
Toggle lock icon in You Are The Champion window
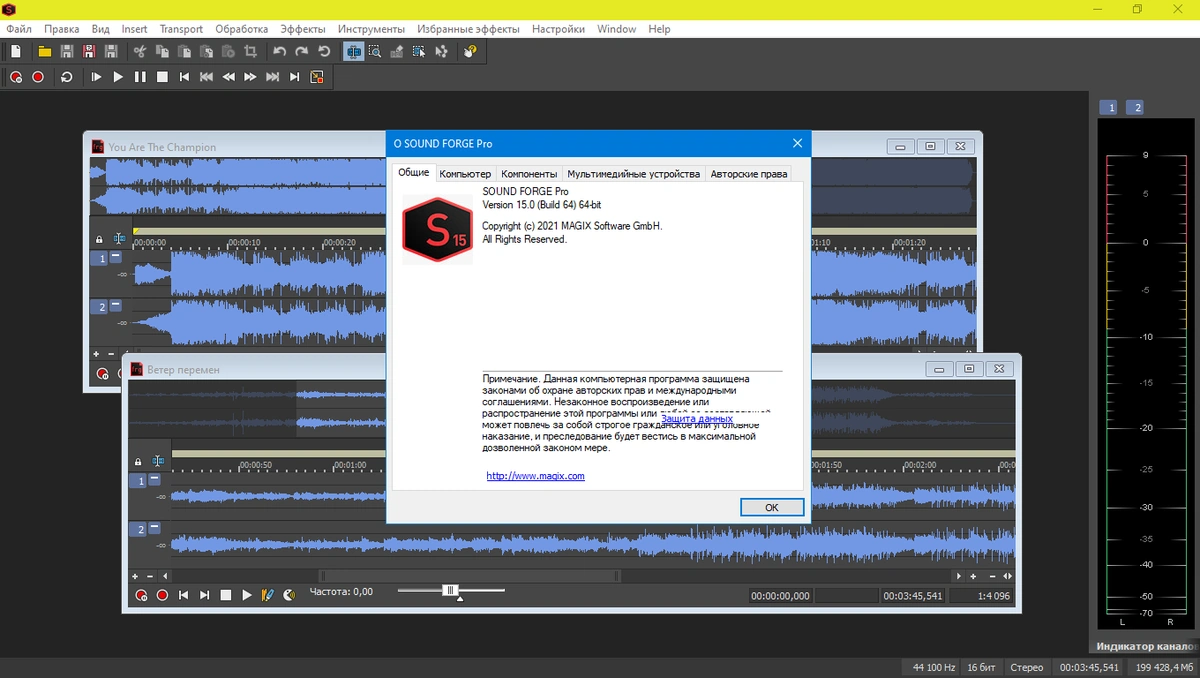[x=99, y=240]
